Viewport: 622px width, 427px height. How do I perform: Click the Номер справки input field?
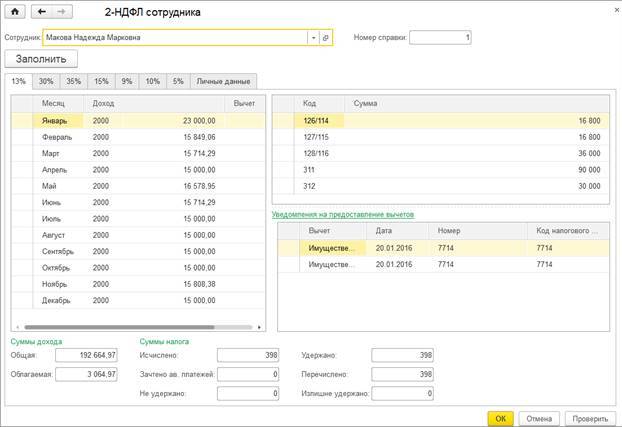click(440, 38)
